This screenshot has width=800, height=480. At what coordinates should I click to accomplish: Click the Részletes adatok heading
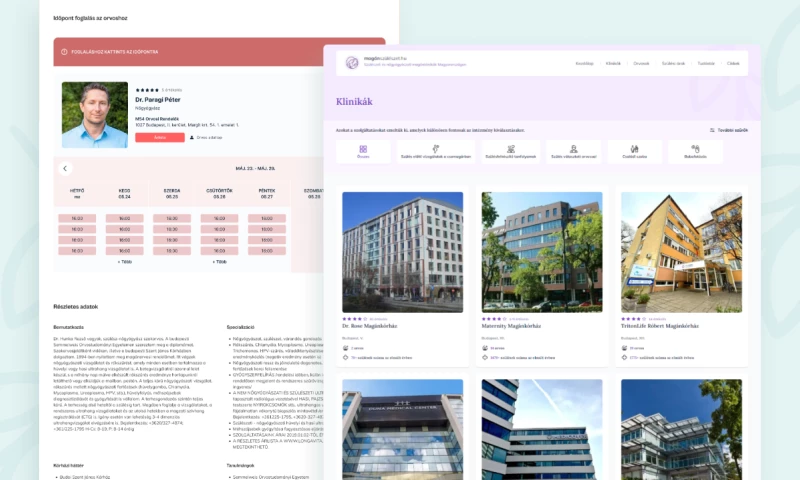pos(76,307)
